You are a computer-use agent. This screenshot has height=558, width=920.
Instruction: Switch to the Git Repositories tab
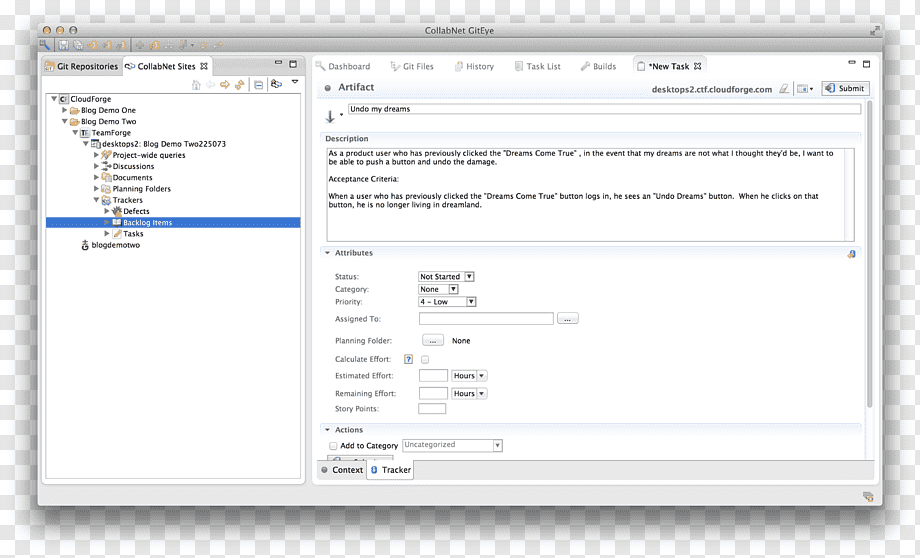pos(82,66)
